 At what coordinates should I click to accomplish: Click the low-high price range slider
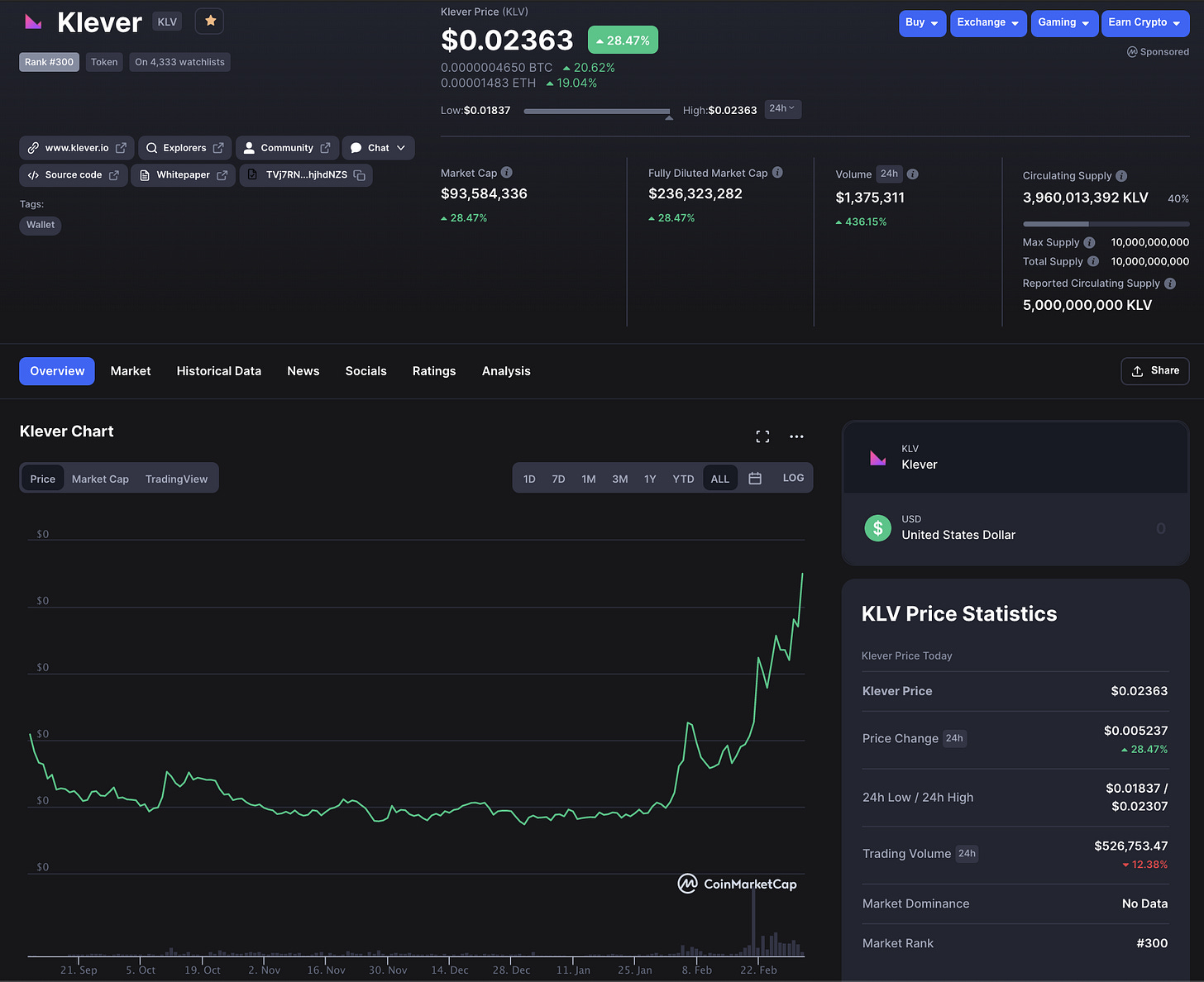pyautogui.click(x=598, y=111)
